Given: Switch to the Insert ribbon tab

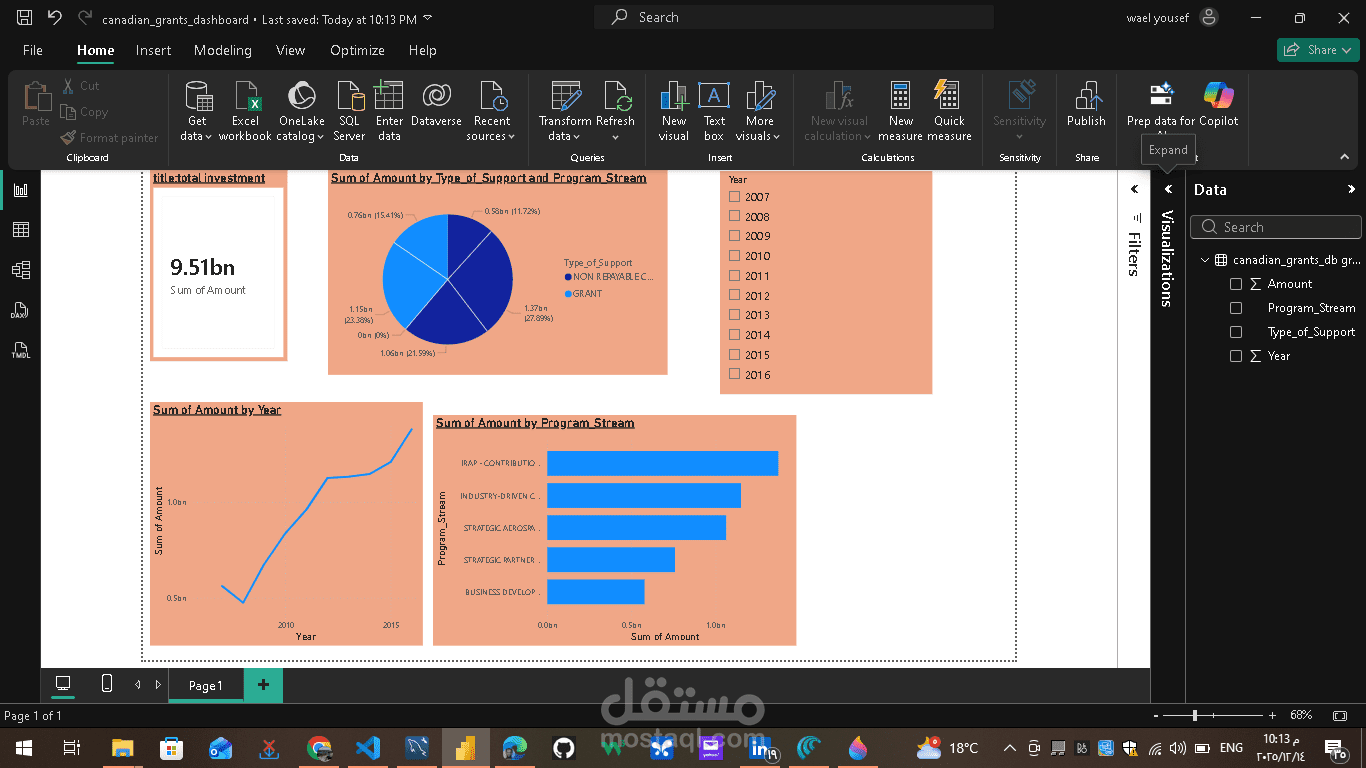Looking at the screenshot, I should (x=153, y=50).
